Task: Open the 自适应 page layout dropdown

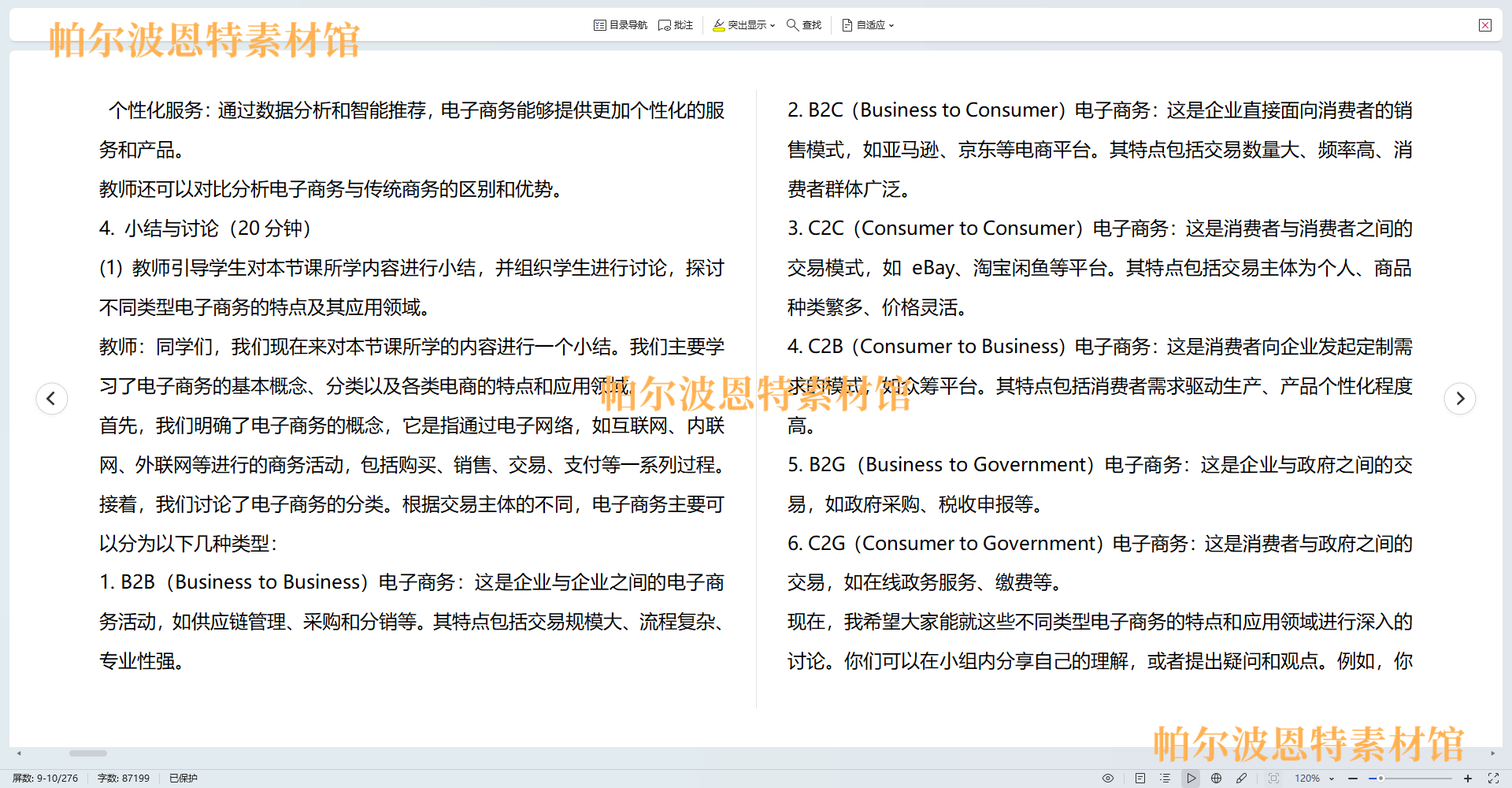Action: coord(868,25)
